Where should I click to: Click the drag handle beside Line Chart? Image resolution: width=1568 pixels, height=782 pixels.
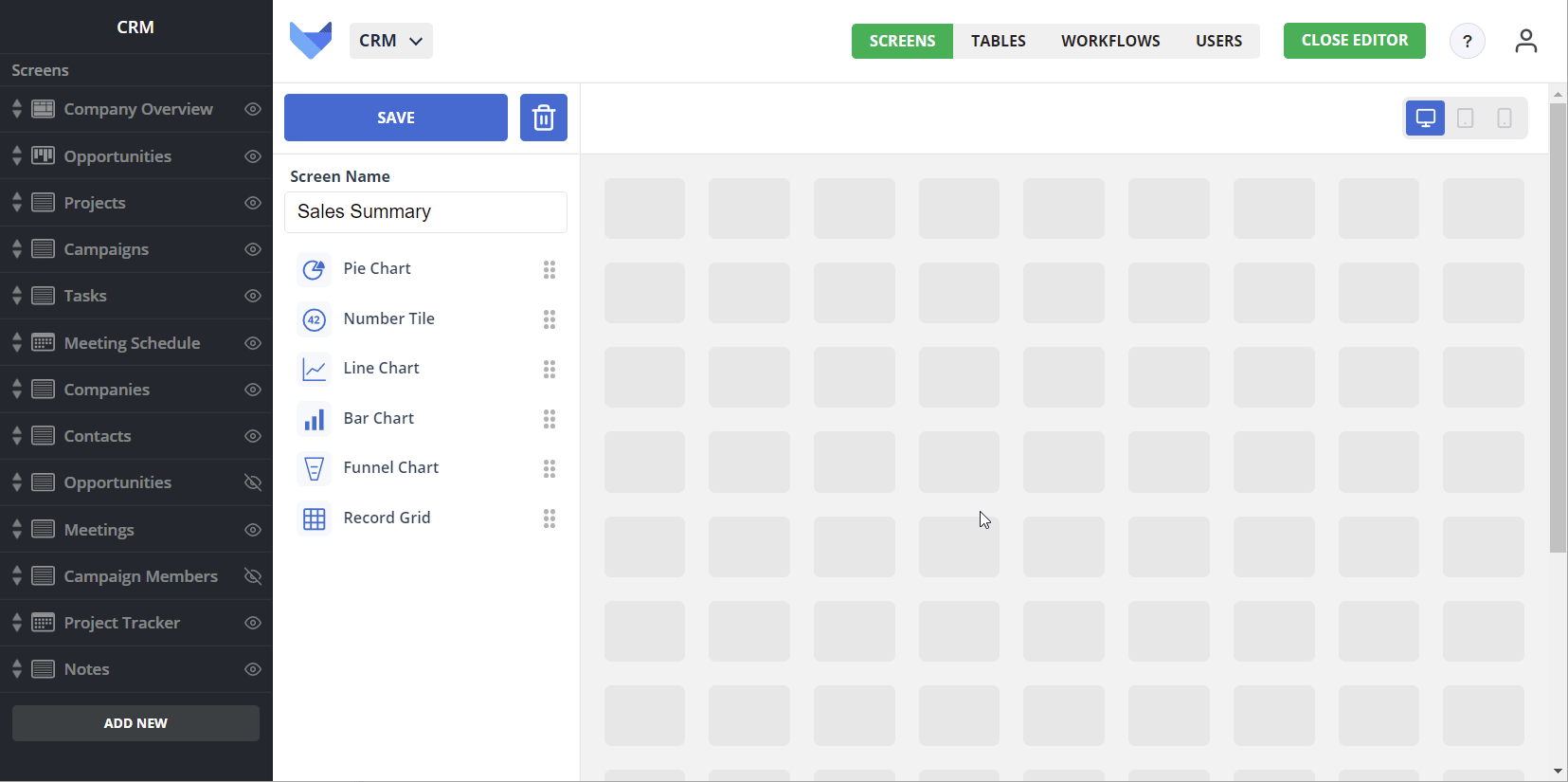[550, 369]
